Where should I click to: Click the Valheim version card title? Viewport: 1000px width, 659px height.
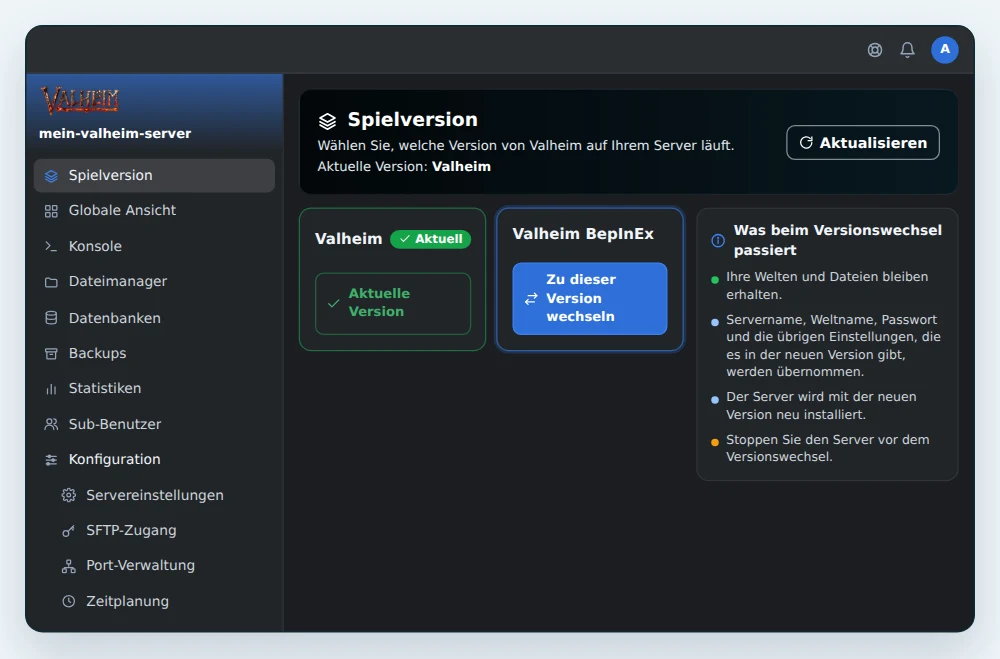coord(348,239)
